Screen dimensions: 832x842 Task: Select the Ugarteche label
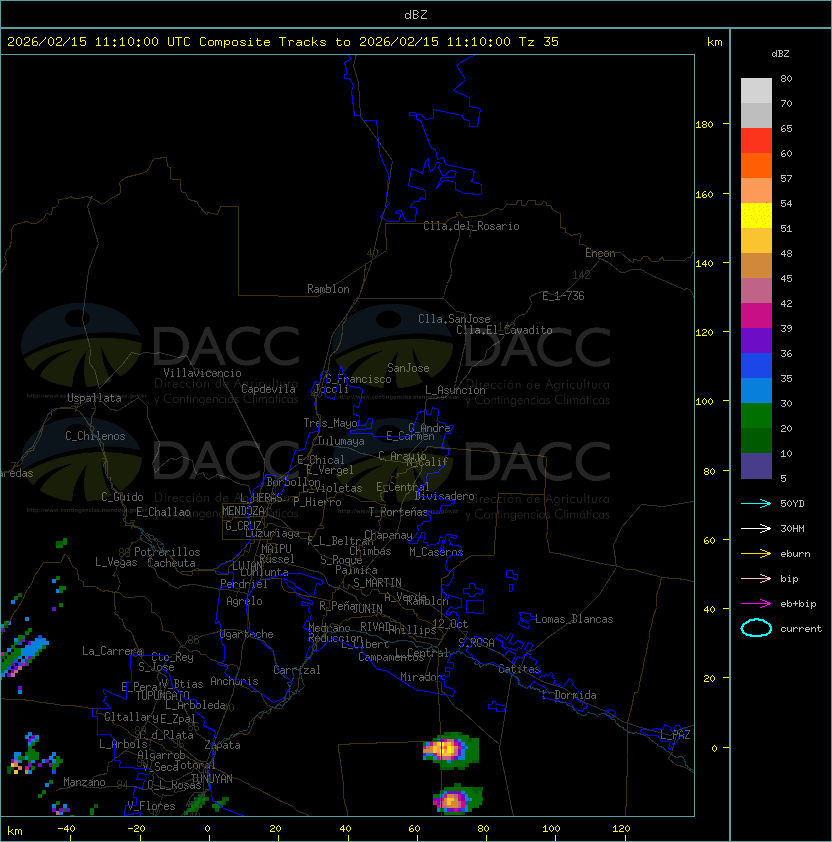tap(247, 634)
